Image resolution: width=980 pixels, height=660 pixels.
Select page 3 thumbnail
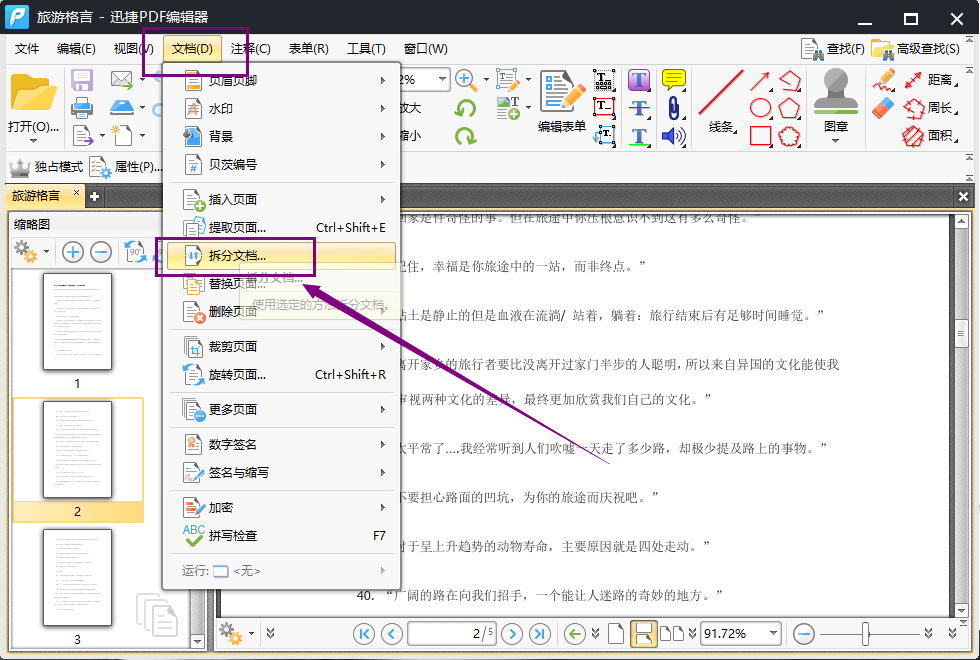[x=78, y=578]
